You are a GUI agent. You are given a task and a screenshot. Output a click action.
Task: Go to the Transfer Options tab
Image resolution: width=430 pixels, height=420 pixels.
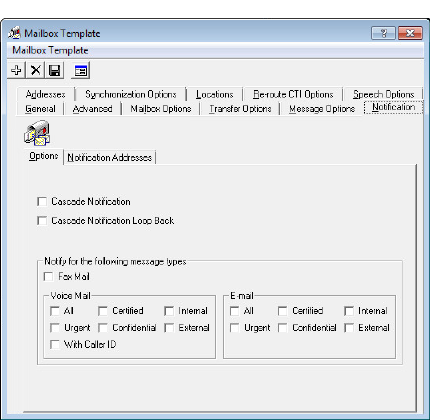(x=240, y=109)
